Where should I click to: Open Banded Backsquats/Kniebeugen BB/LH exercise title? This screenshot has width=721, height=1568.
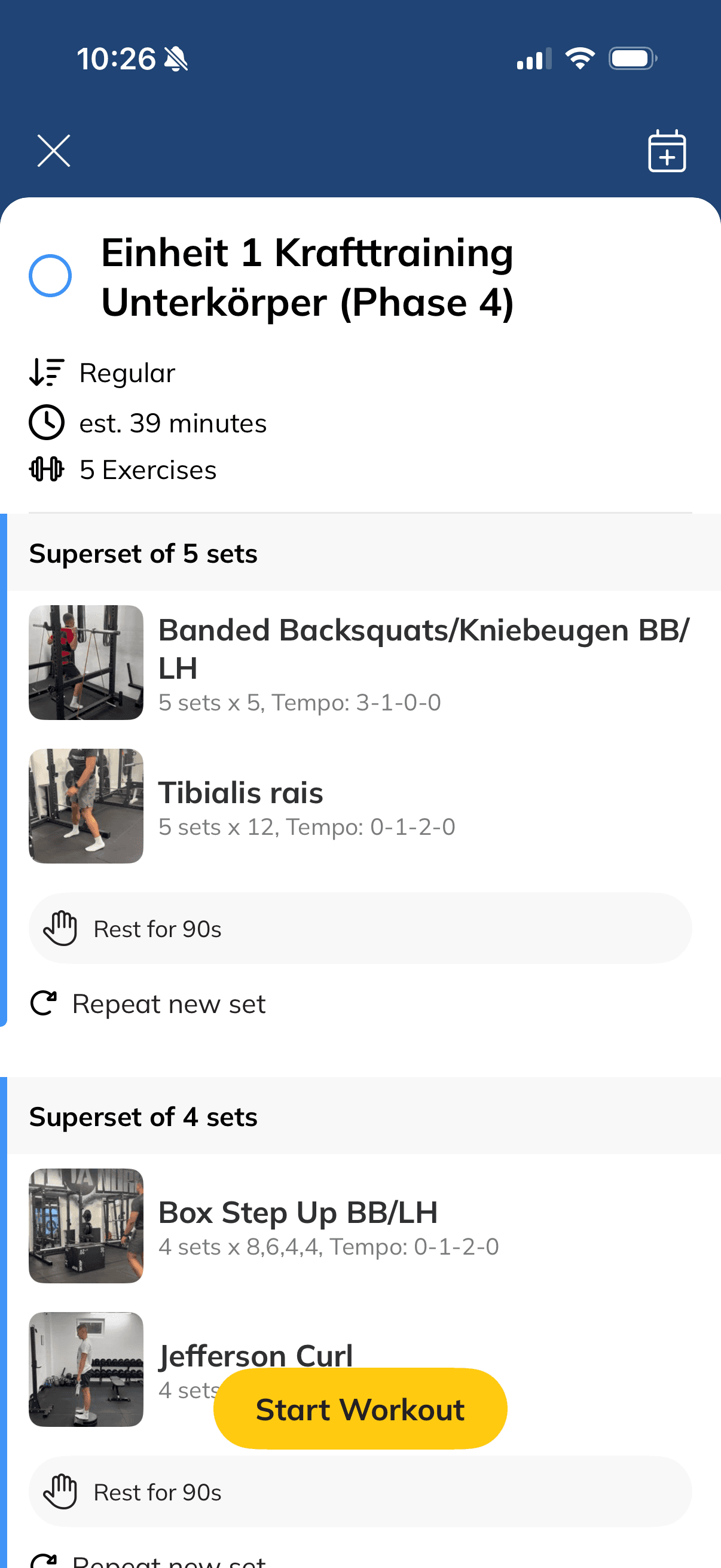[x=423, y=648]
